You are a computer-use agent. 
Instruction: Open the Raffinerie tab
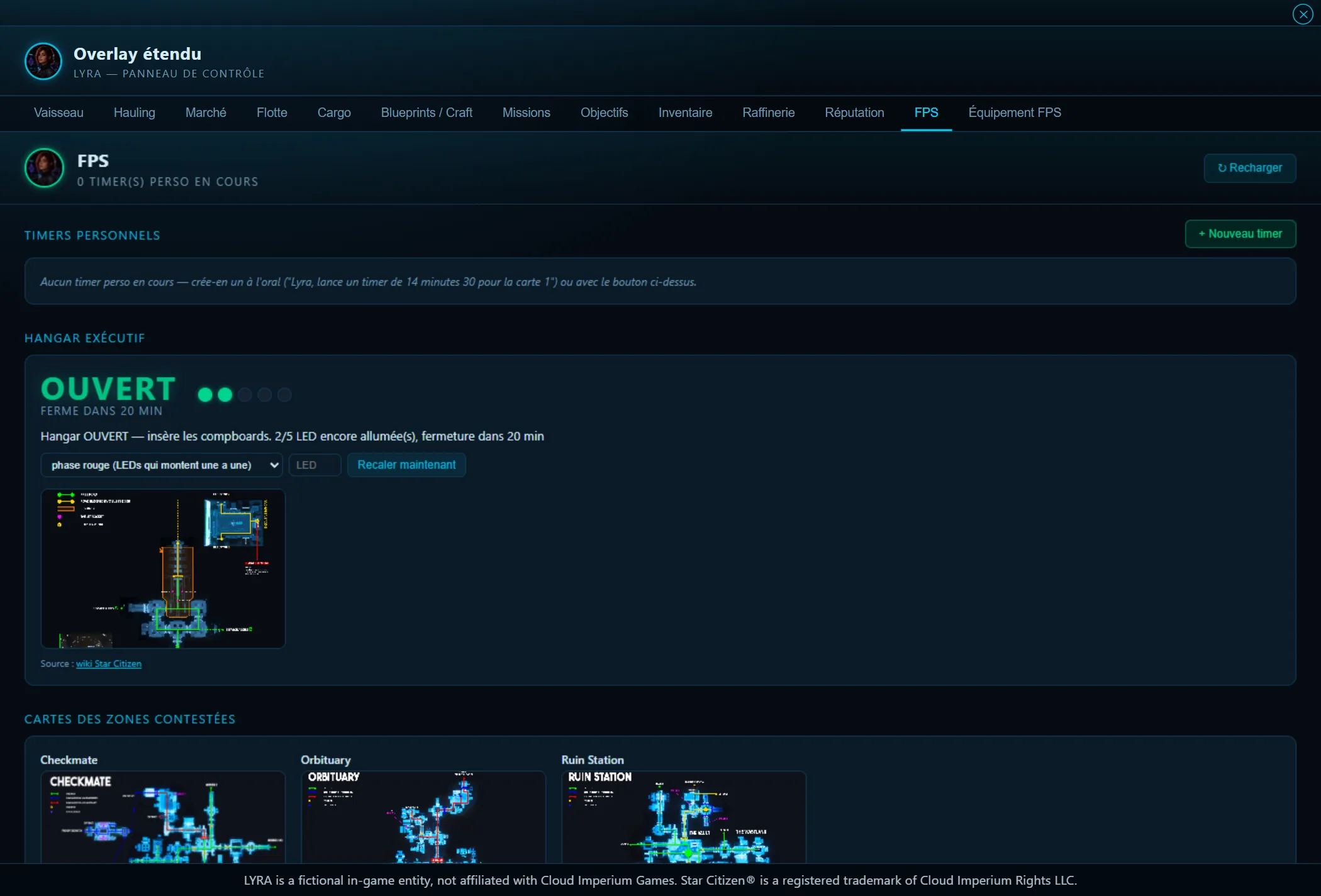point(769,113)
